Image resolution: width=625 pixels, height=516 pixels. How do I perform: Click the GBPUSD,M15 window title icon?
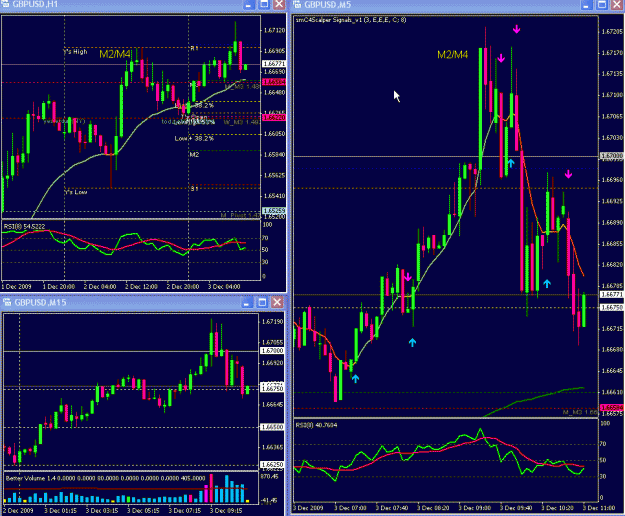tap(7, 302)
